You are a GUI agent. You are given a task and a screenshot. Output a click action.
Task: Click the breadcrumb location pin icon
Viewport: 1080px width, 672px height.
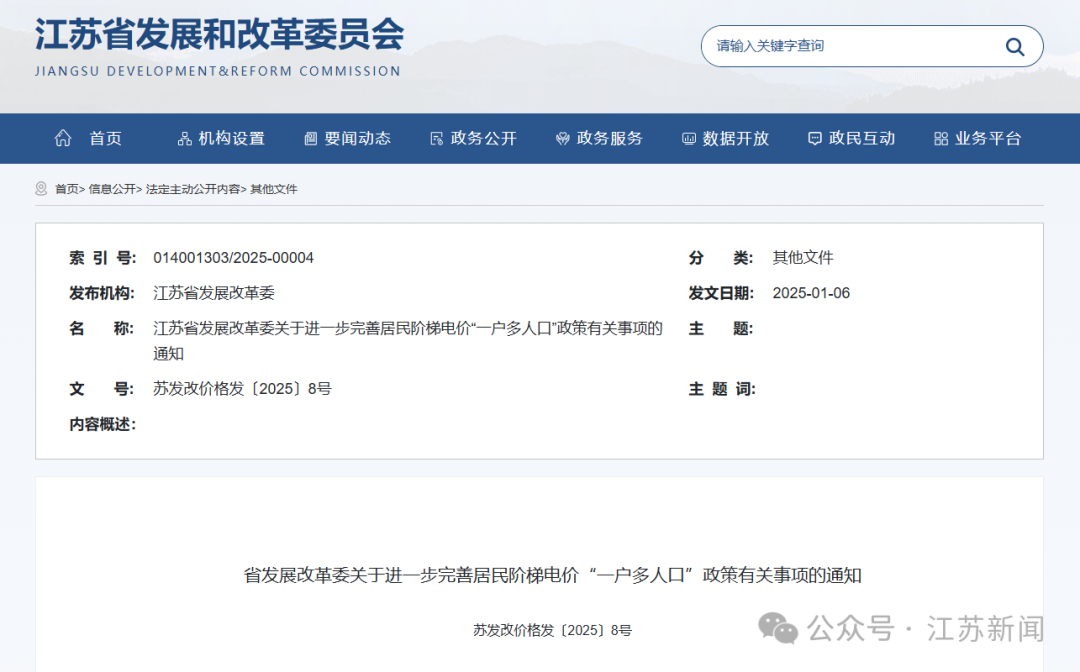[41, 189]
